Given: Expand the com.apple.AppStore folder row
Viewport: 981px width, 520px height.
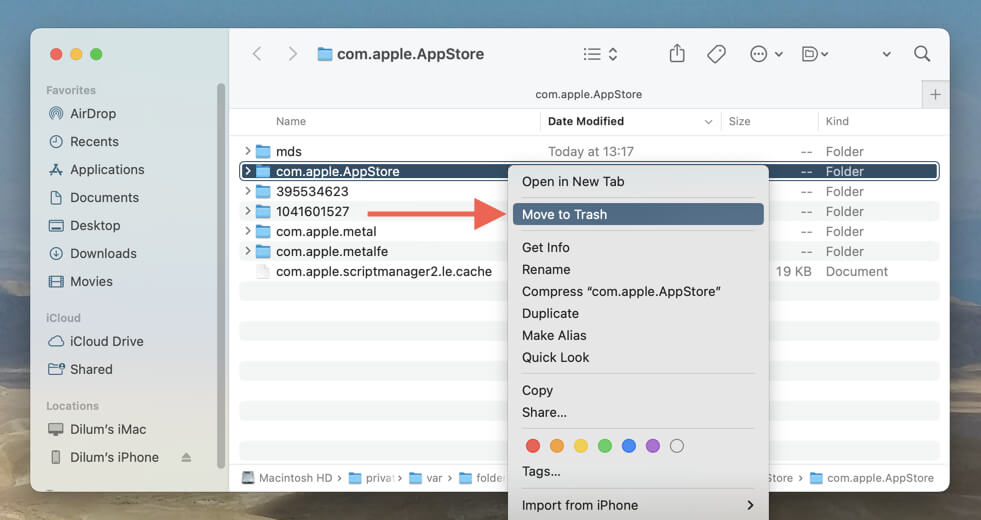Looking at the screenshot, I should click(248, 171).
